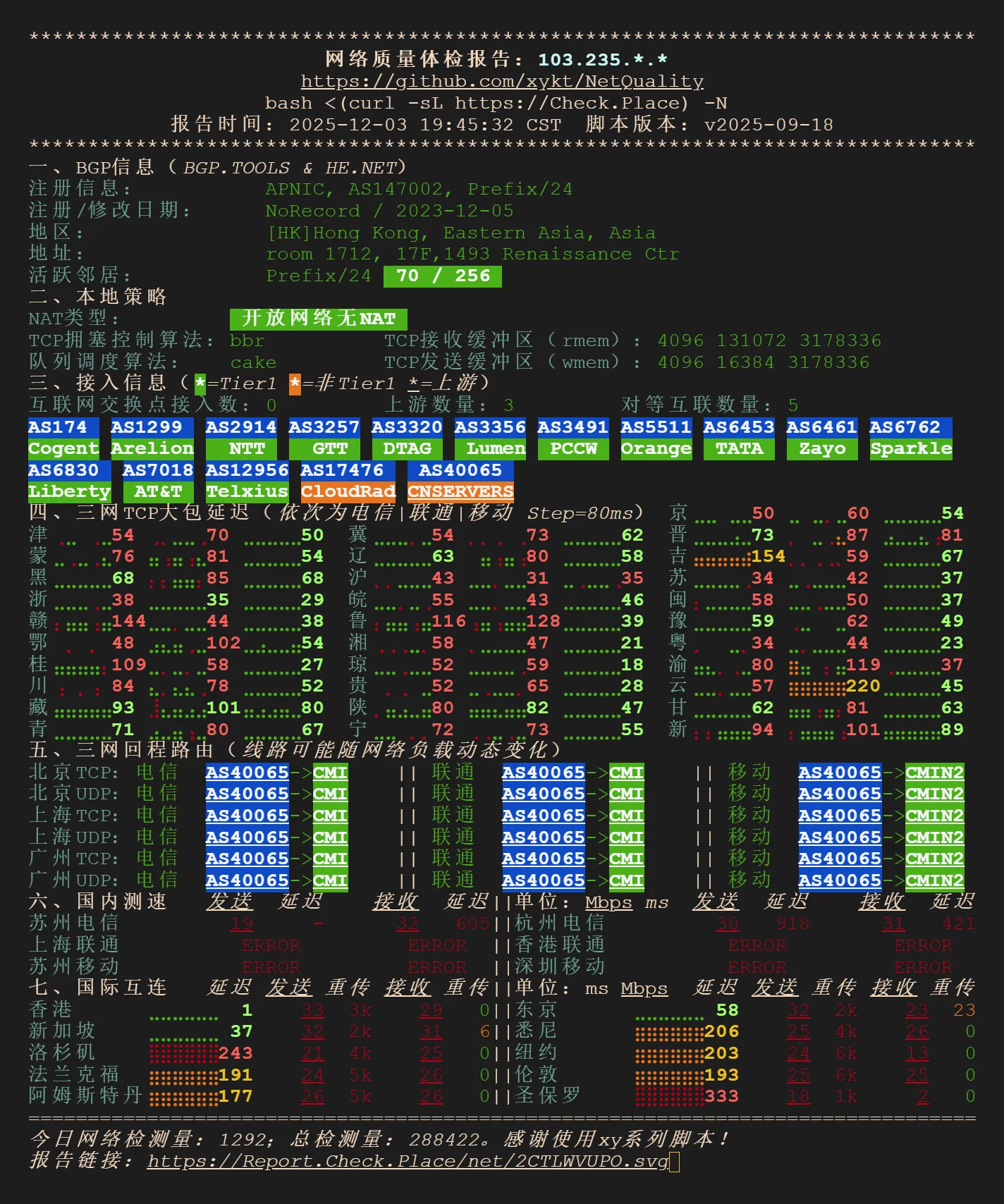Click the green Tier1 star legend marker
The image size is (1004, 1204).
click(200, 383)
